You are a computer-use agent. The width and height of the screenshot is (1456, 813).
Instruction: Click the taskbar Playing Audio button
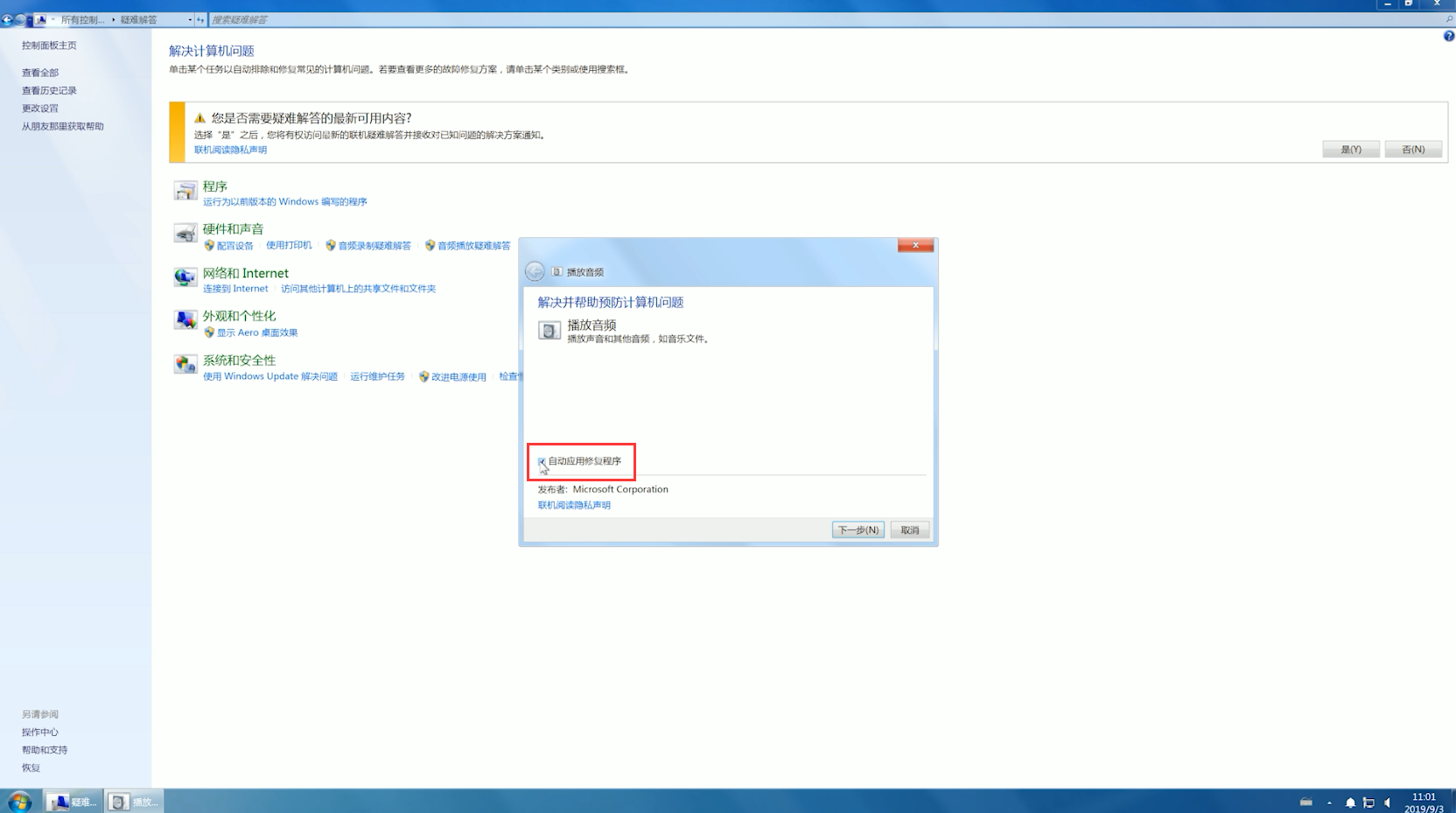click(134, 801)
